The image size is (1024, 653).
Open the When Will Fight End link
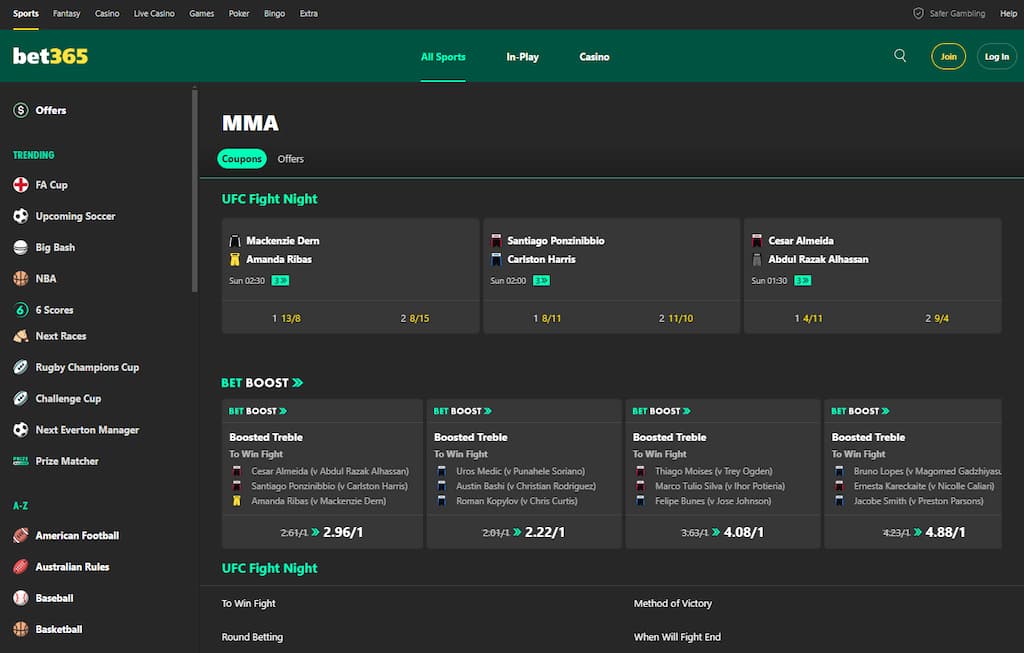(677, 637)
